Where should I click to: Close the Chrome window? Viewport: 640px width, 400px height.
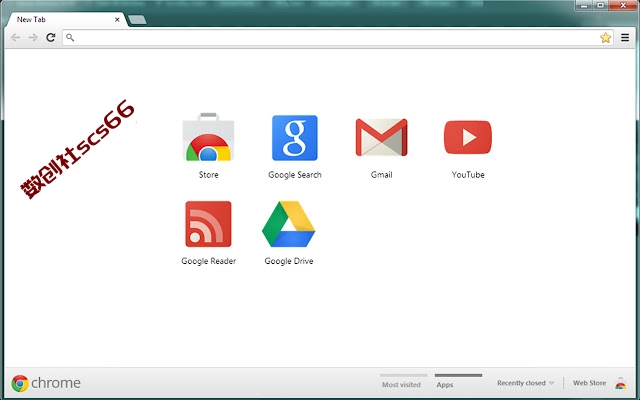click(x=623, y=5)
